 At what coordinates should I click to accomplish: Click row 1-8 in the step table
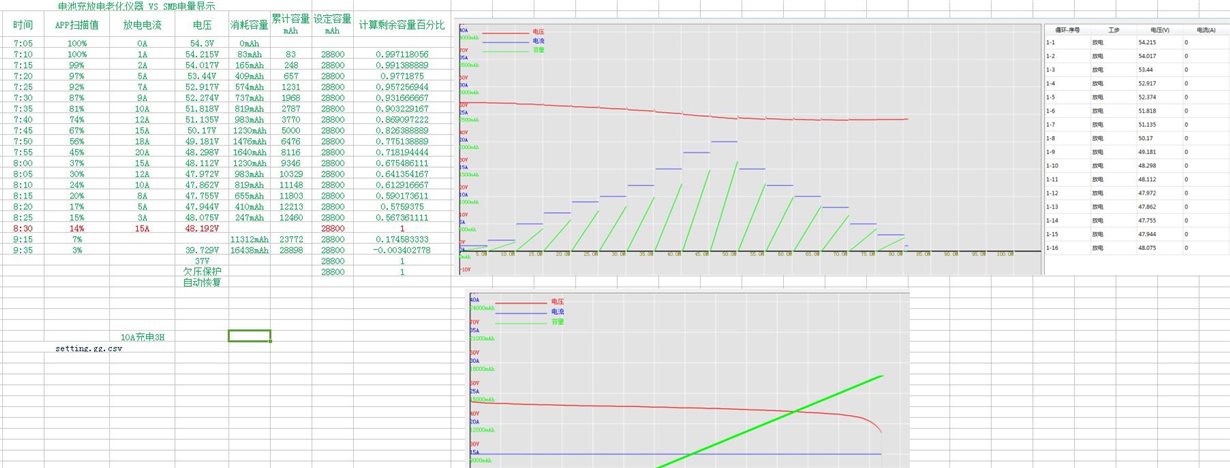coord(1136,138)
